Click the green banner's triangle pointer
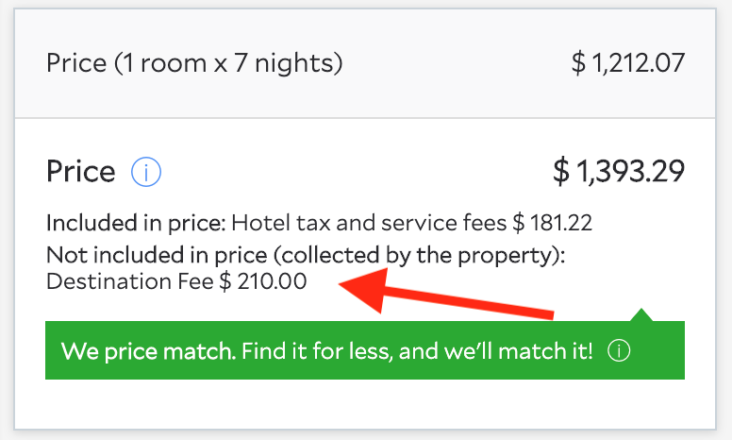The width and height of the screenshot is (732, 440). pos(641,315)
